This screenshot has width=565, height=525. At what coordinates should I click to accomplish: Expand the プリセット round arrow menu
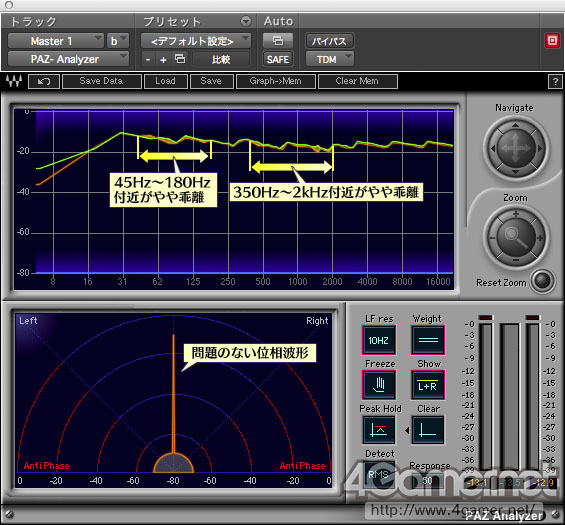[x=246, y=21]
